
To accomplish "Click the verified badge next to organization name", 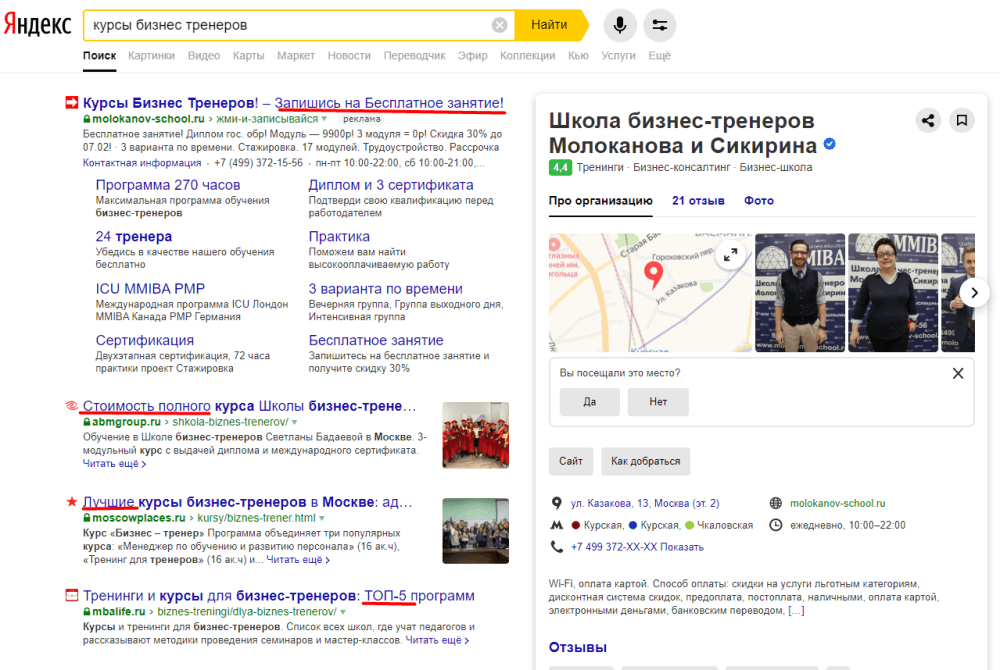I will [830, 145].
